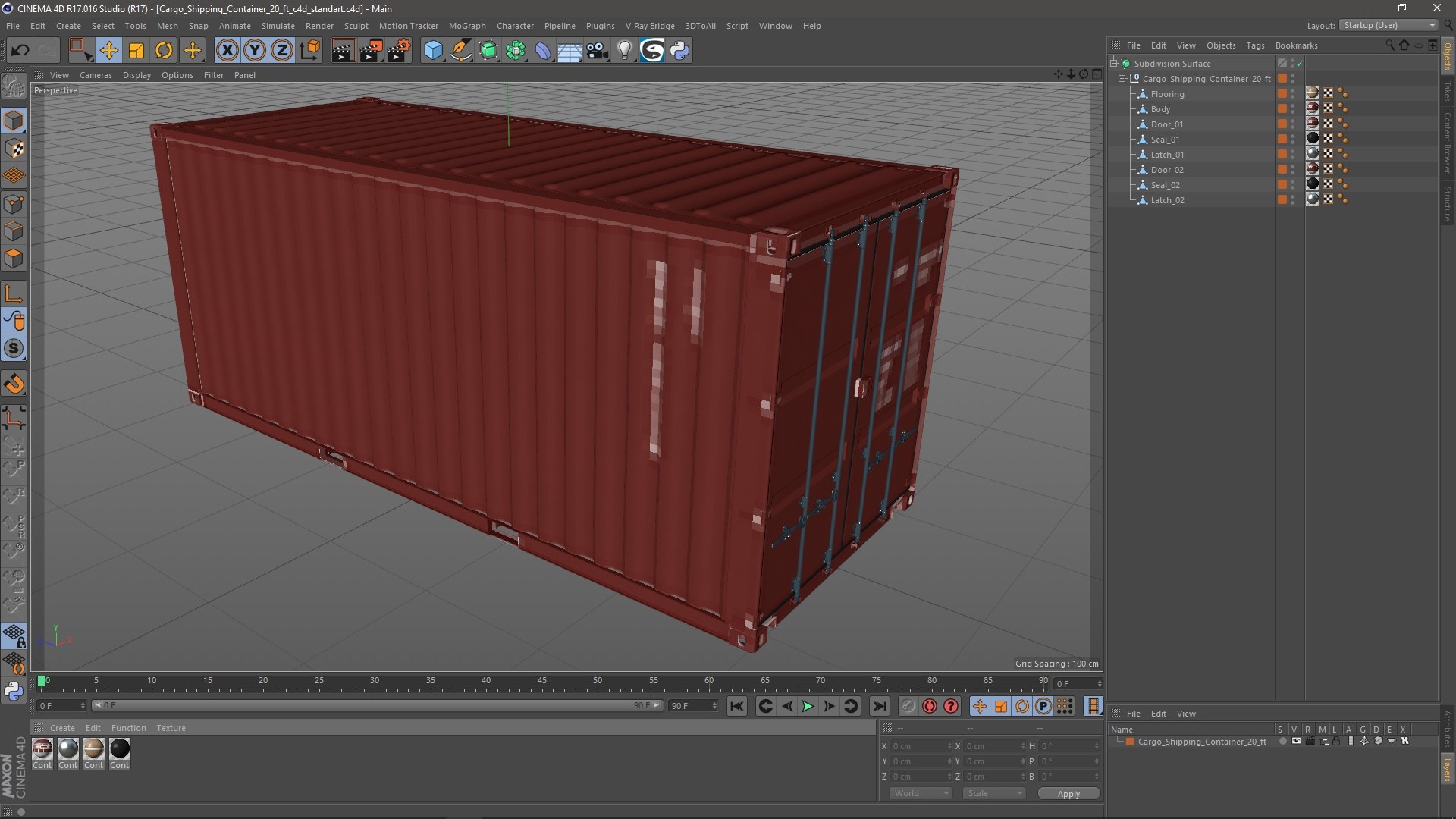This screenshot has width=1456, height=819.
Task: Open the MoGraph menu
Action: click(x=467, y=26)
